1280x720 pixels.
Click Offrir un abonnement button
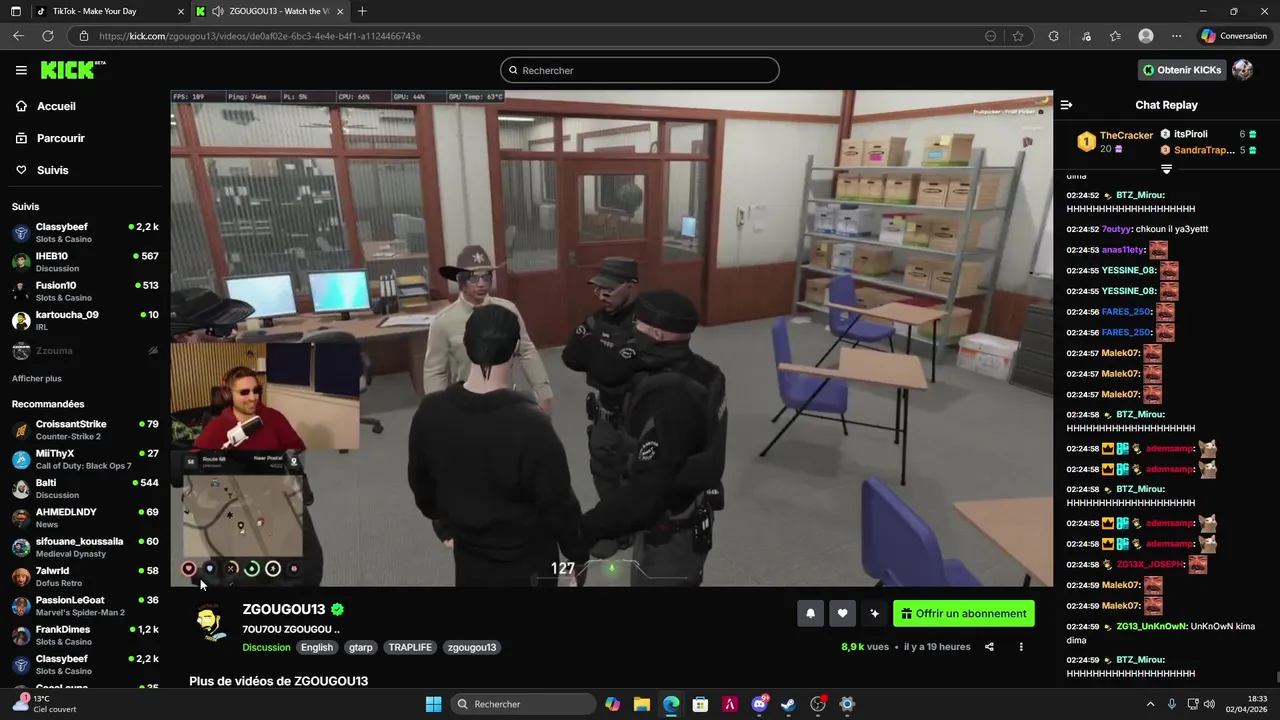click(x=964, y=613)
